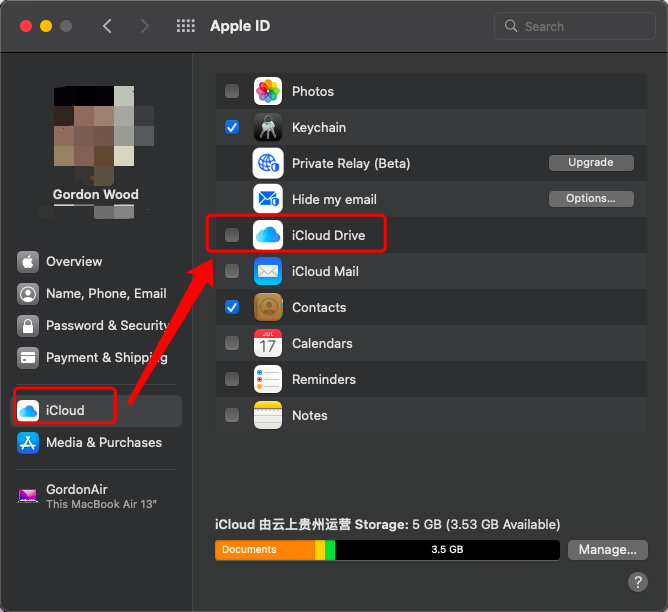This screenshot has height=612, width=668.
Task: Enable the Notes checkbox
Action: [232, 415]
